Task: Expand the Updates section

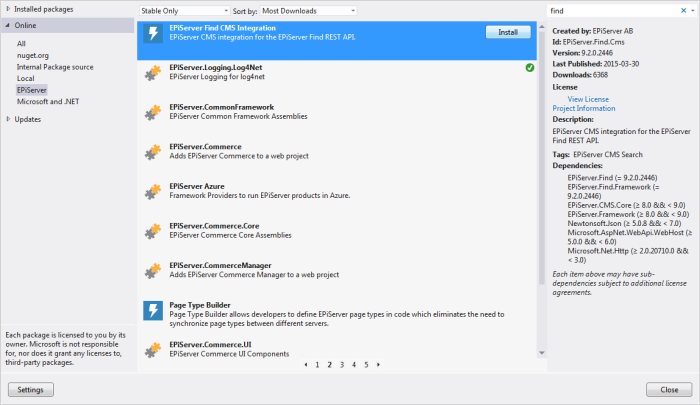Action: click(x=9, y=119)
